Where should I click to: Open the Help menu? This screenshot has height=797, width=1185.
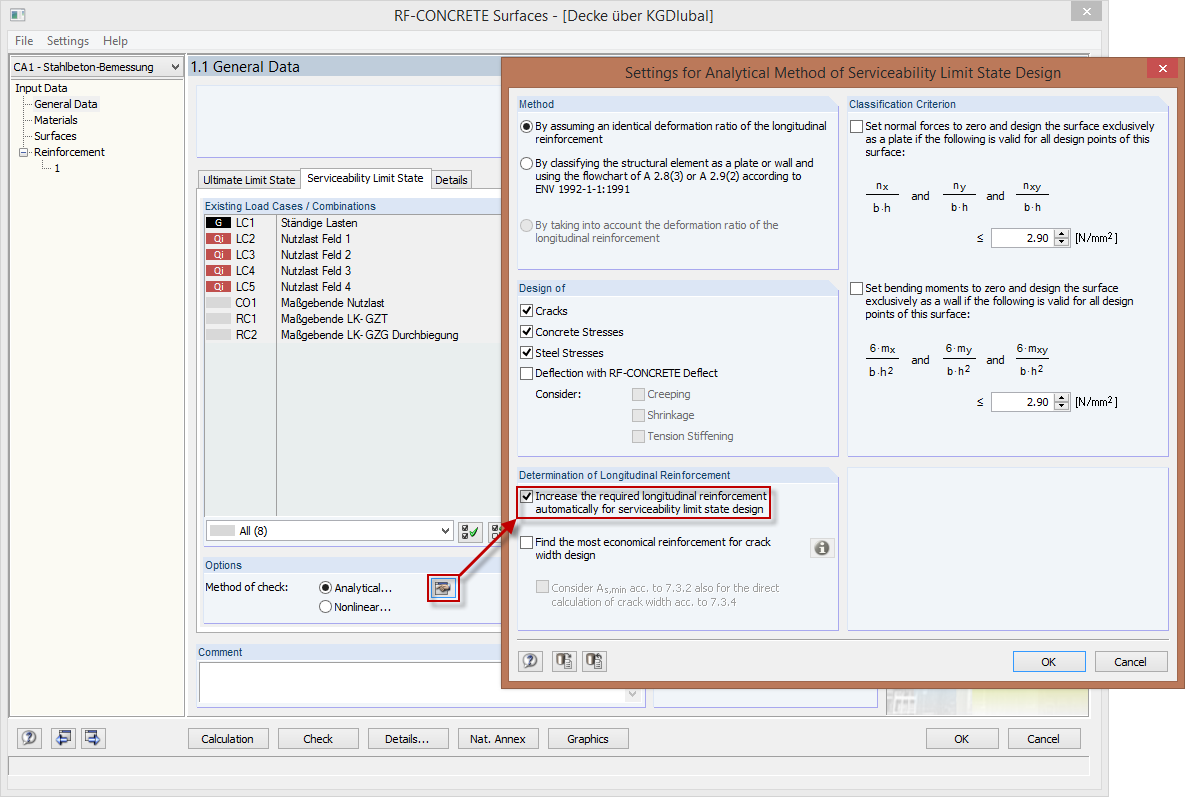116,41
